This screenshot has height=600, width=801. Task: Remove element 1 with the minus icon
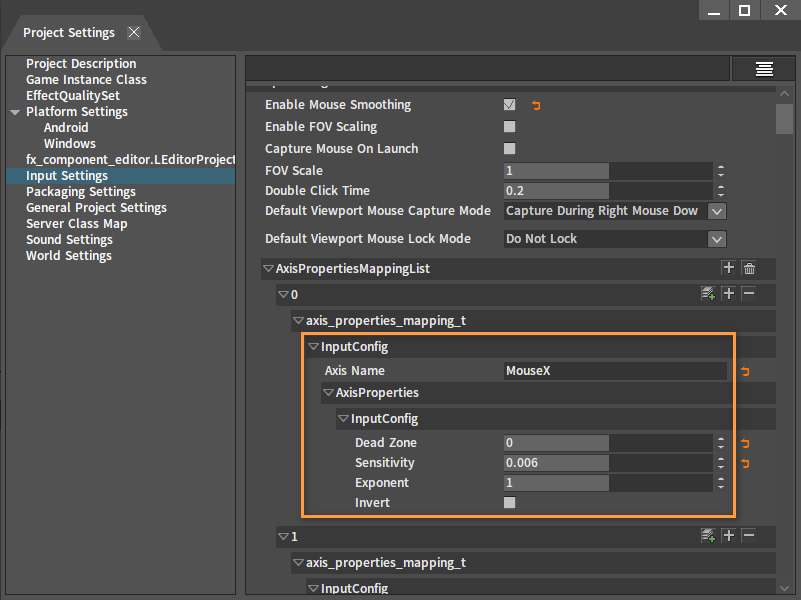pyautogui.click(x=748, y=536)
